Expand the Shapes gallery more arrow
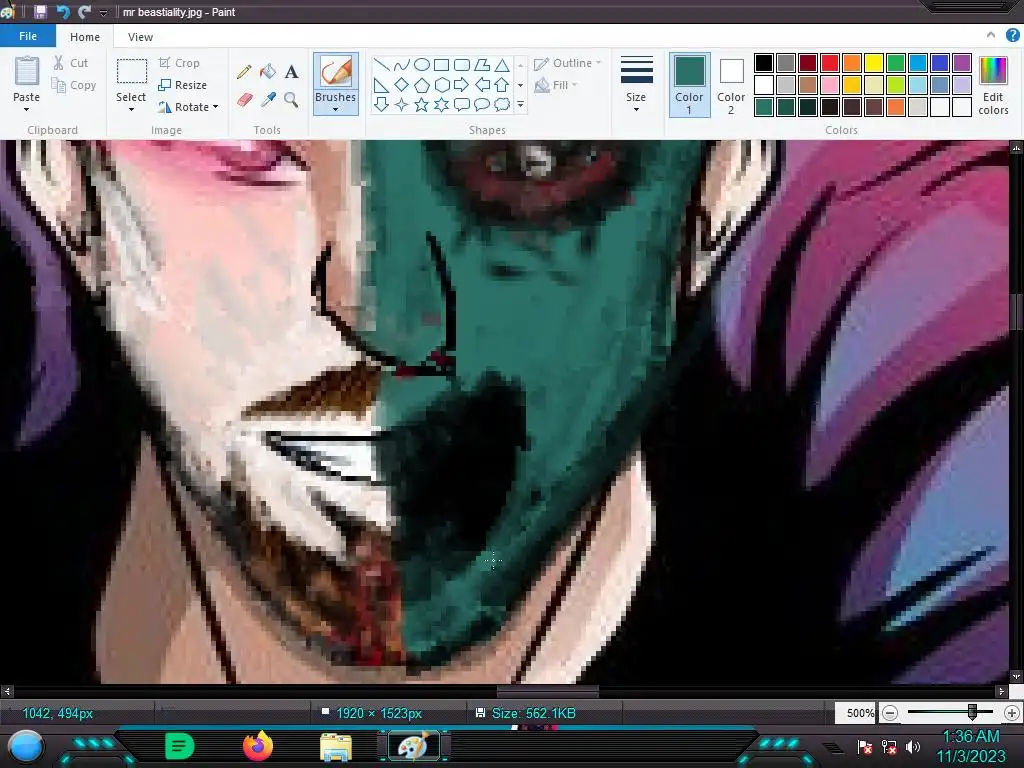 click(520, 104)
